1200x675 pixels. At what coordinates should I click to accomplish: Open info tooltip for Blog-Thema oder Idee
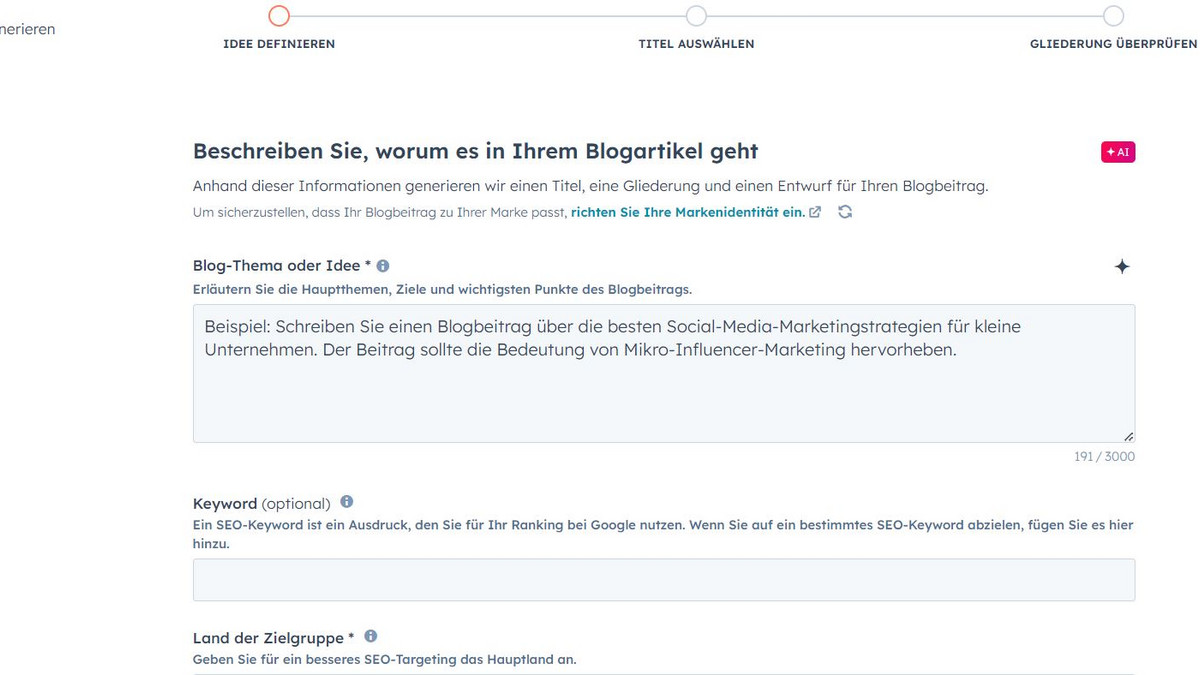pyautogui.click(x=383, y=266)
